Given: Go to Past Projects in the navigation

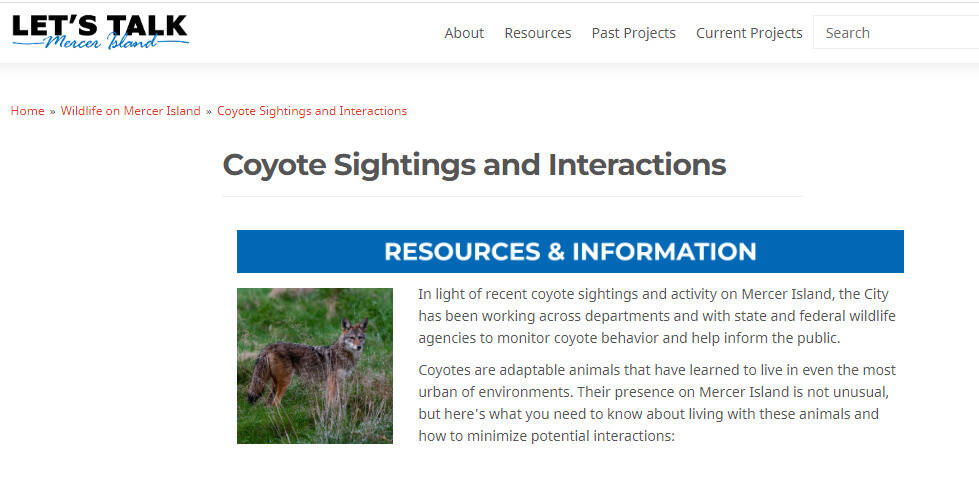Looking at the screenshot, I should pyautogui.click(x=633, y=33).
